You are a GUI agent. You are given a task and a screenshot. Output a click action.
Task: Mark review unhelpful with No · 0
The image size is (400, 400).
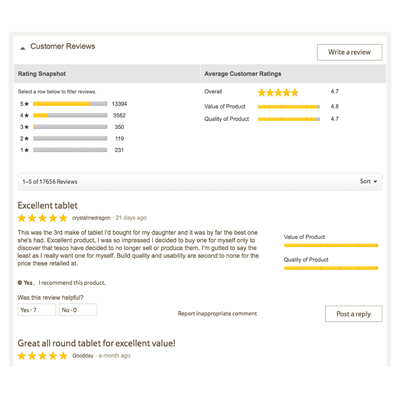pyautogui.click(x=78, y=310)
